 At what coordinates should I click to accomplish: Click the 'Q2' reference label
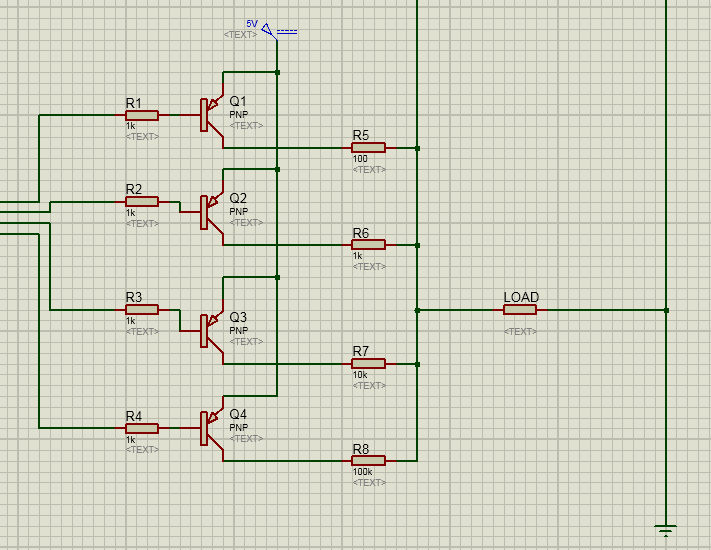pos(238,198)
